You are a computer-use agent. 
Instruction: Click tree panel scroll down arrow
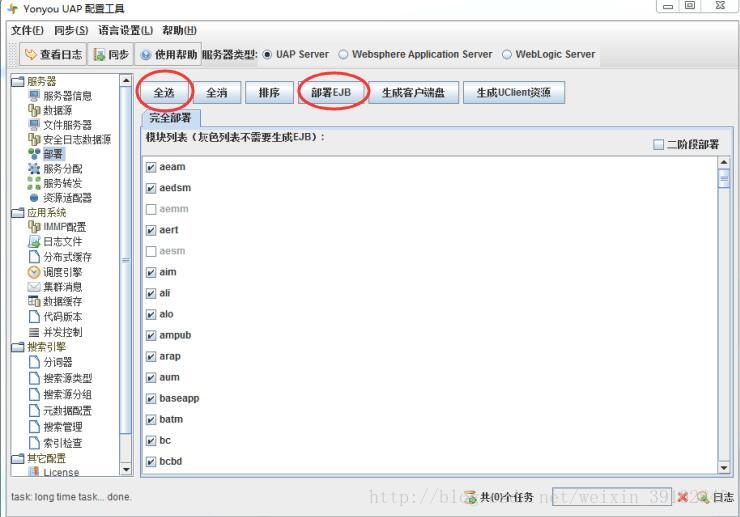coord(126,469)
